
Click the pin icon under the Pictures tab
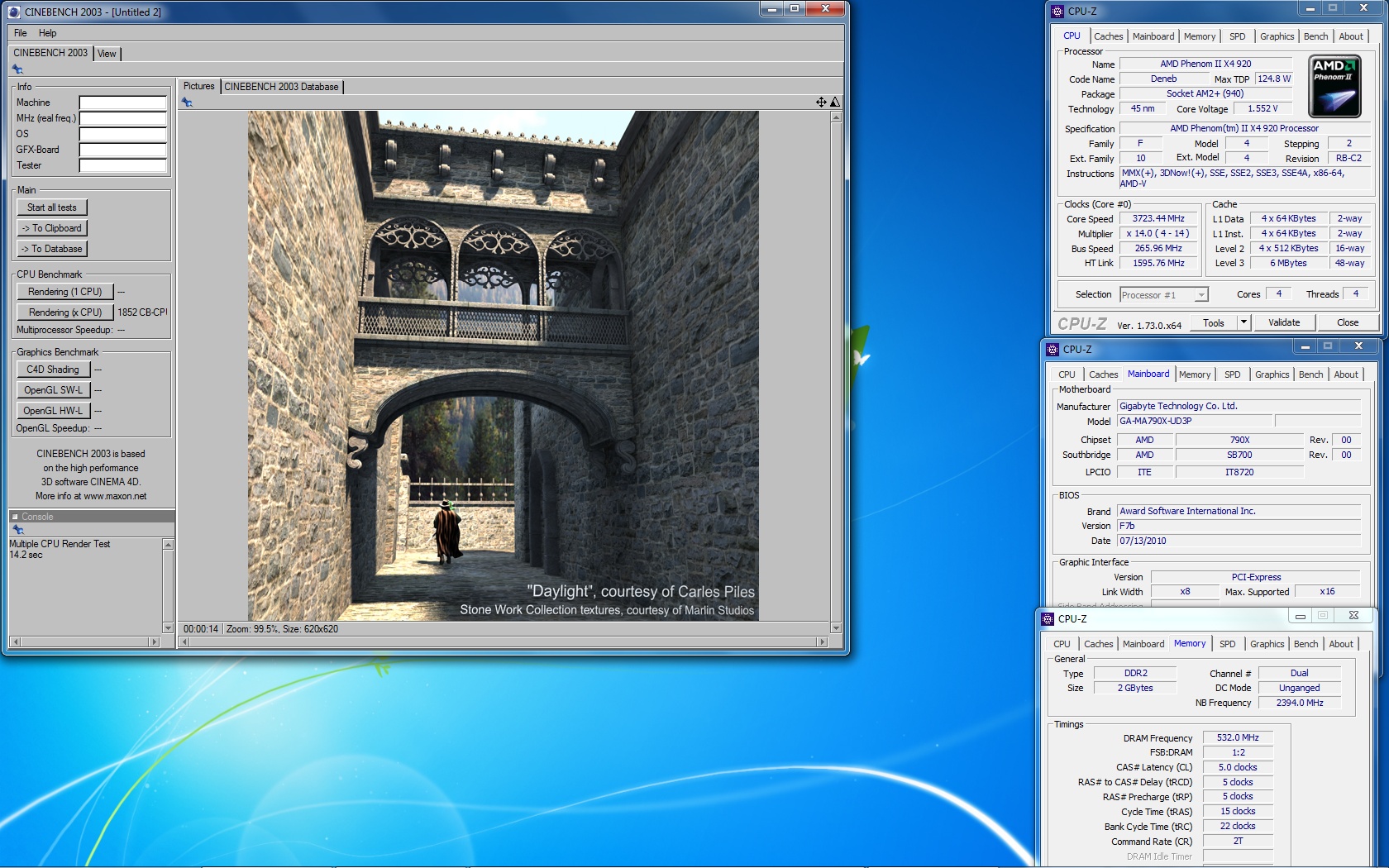187,103
